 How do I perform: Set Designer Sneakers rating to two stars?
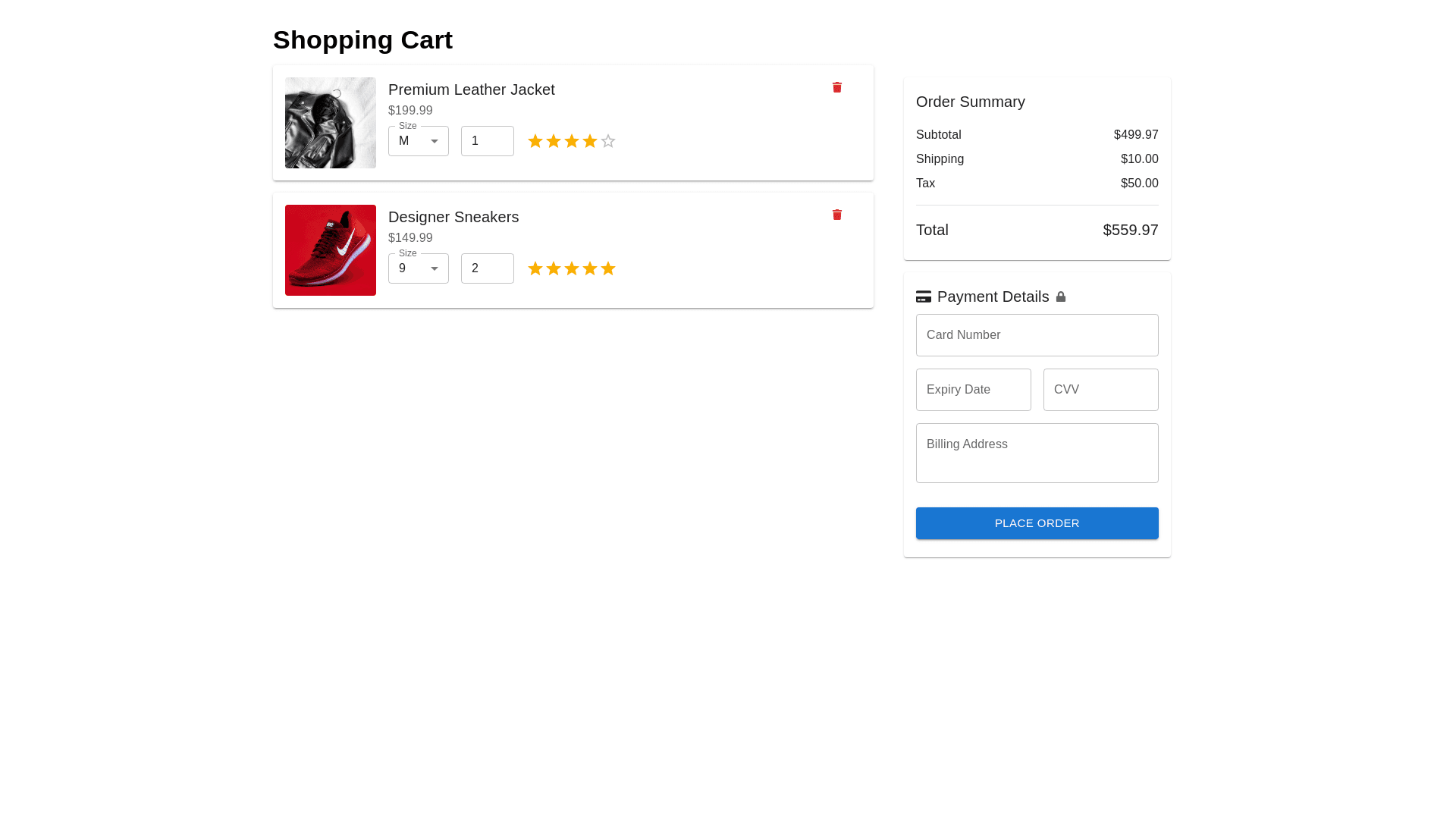(554, 269)
